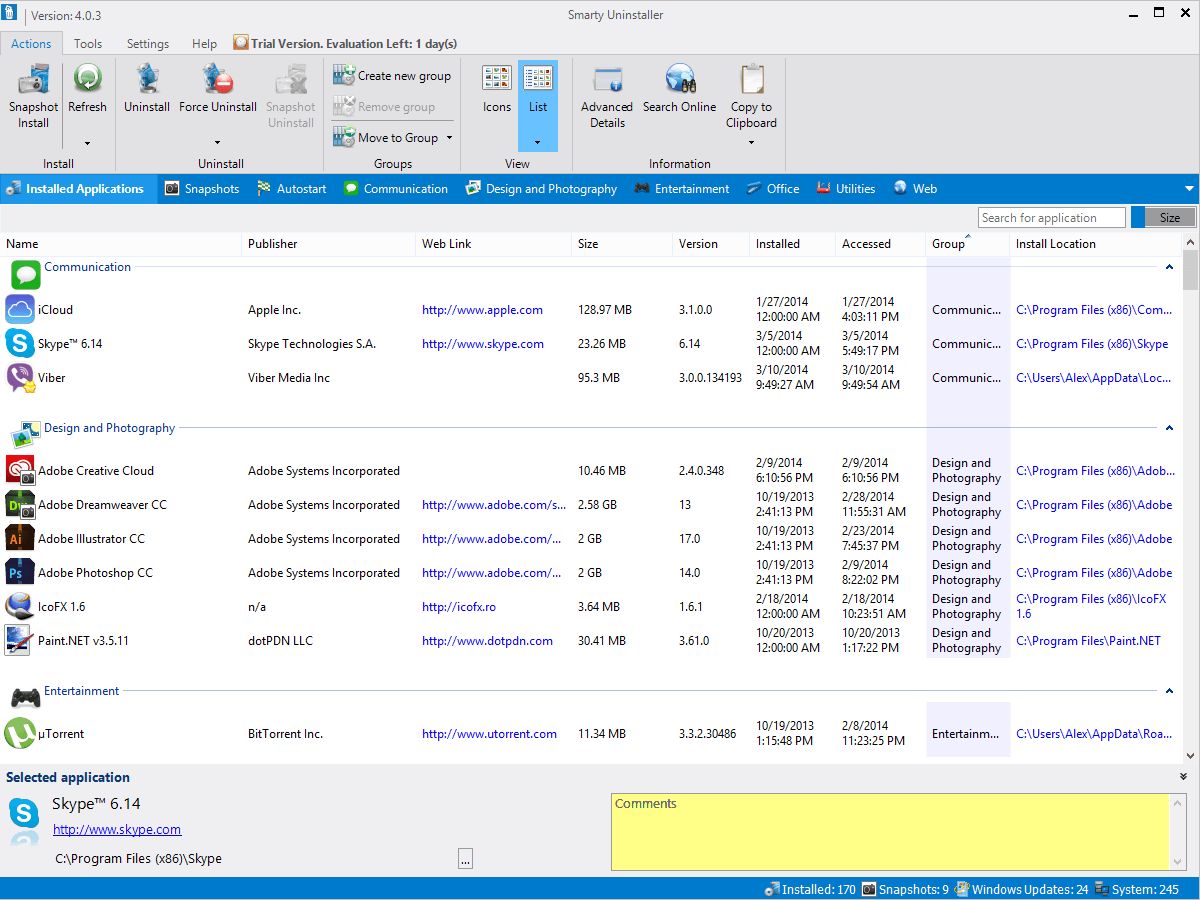
Task: Click inside the application search field
Action: [1051, 217]
